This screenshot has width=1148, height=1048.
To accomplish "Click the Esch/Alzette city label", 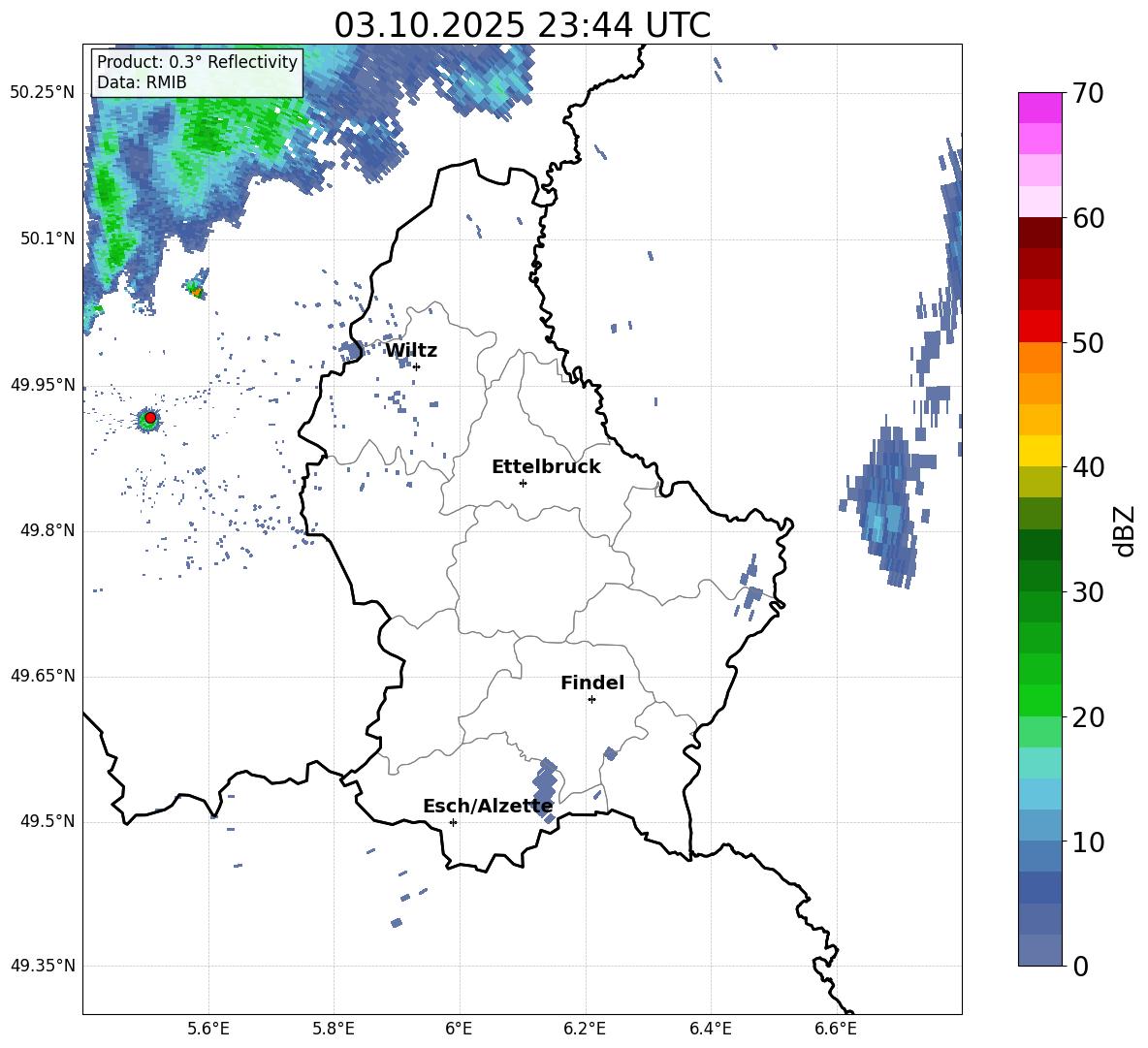I will (488, 807).
